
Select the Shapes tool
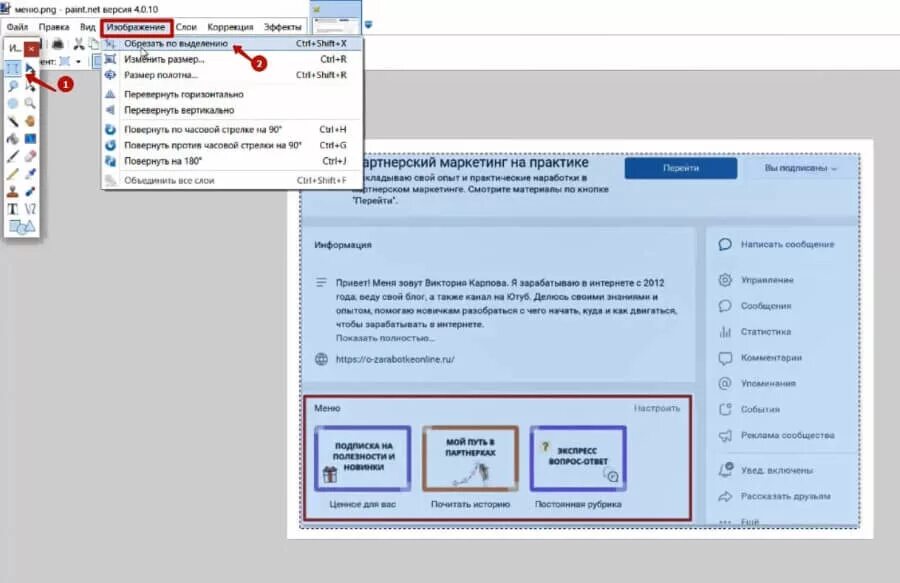tap(22, 227)
